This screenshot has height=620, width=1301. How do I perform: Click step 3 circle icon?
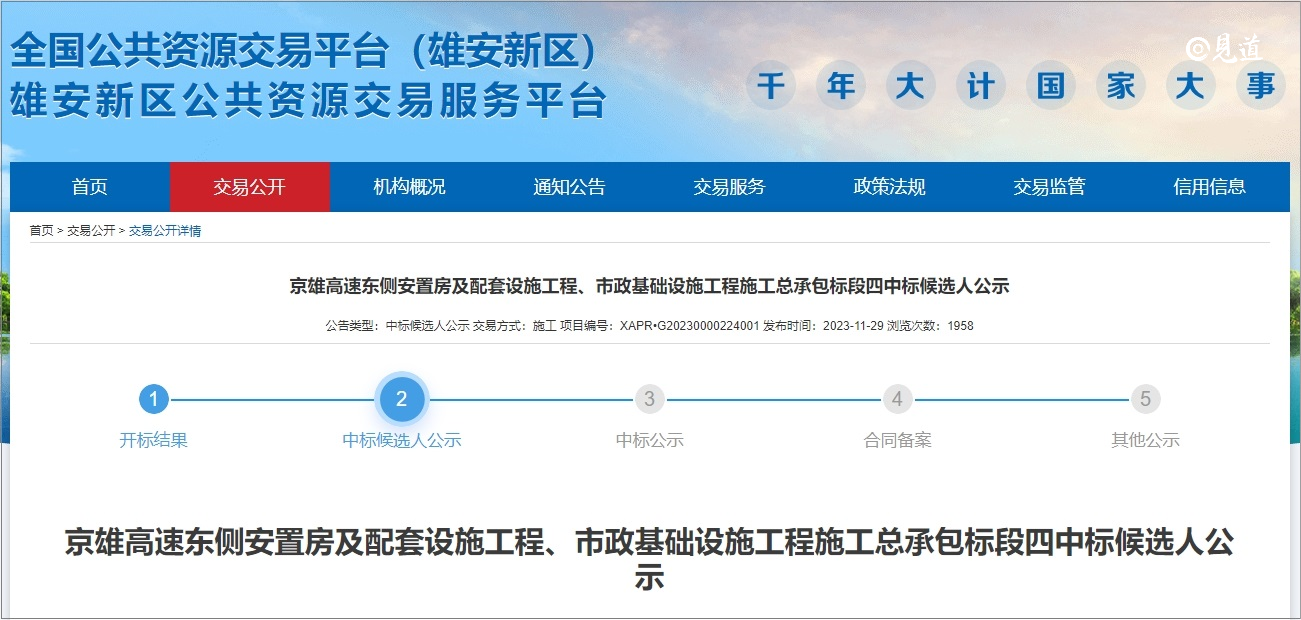(649, 399)
